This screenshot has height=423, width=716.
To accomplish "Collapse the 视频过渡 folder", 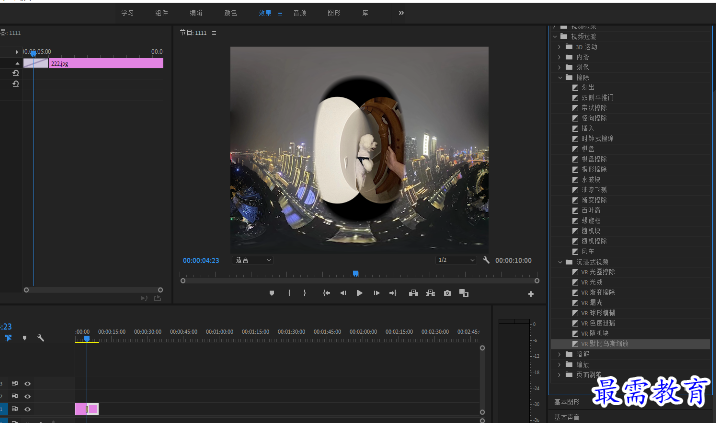I will [555, 37].
